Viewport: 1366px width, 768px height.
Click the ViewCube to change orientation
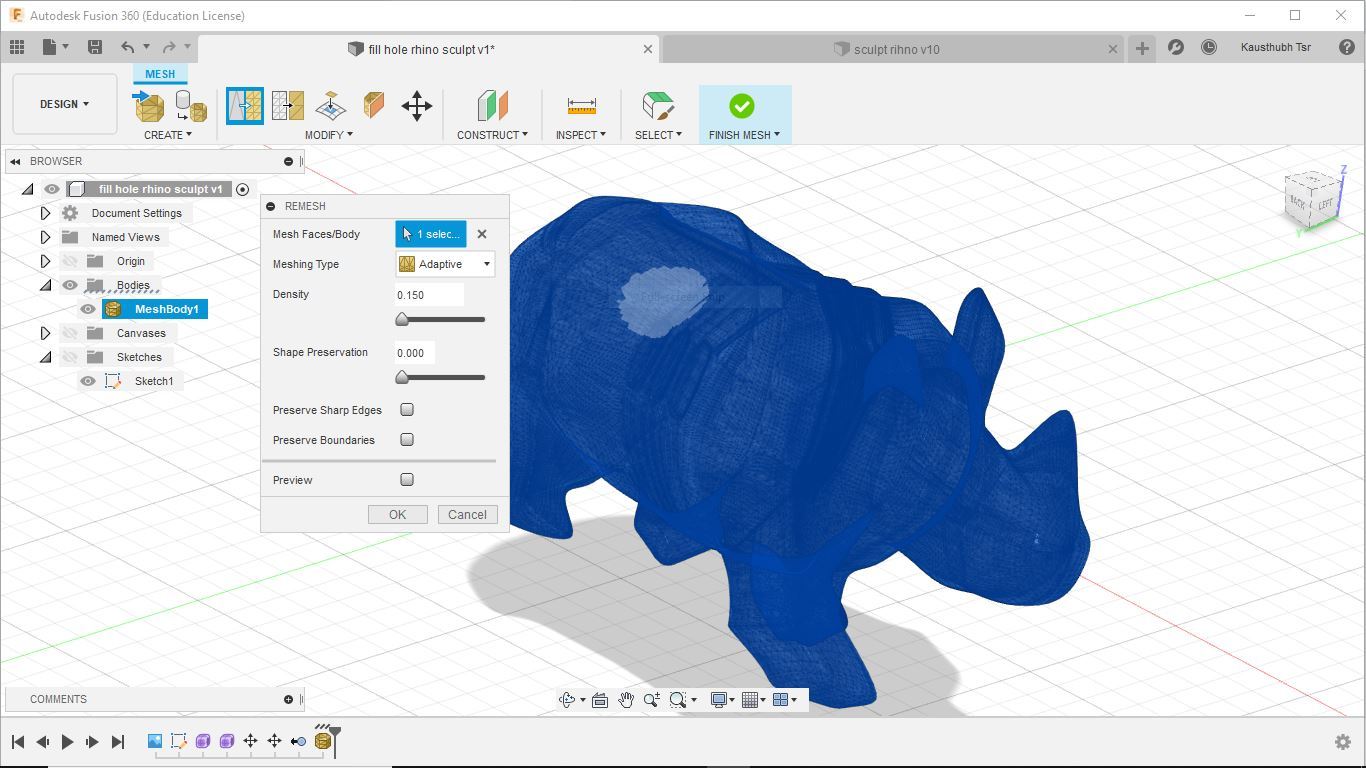point(1314,200)
